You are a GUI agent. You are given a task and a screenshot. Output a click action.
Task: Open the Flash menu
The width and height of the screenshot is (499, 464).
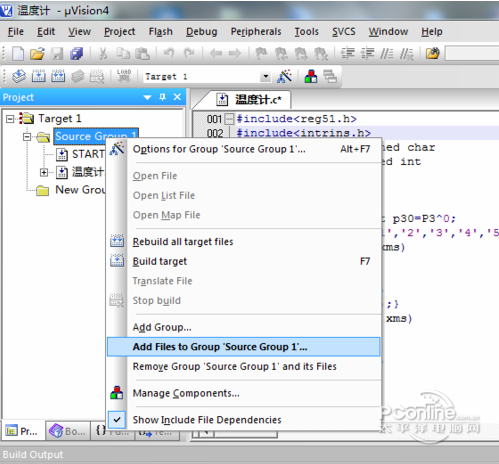click(x=161, y=32)
